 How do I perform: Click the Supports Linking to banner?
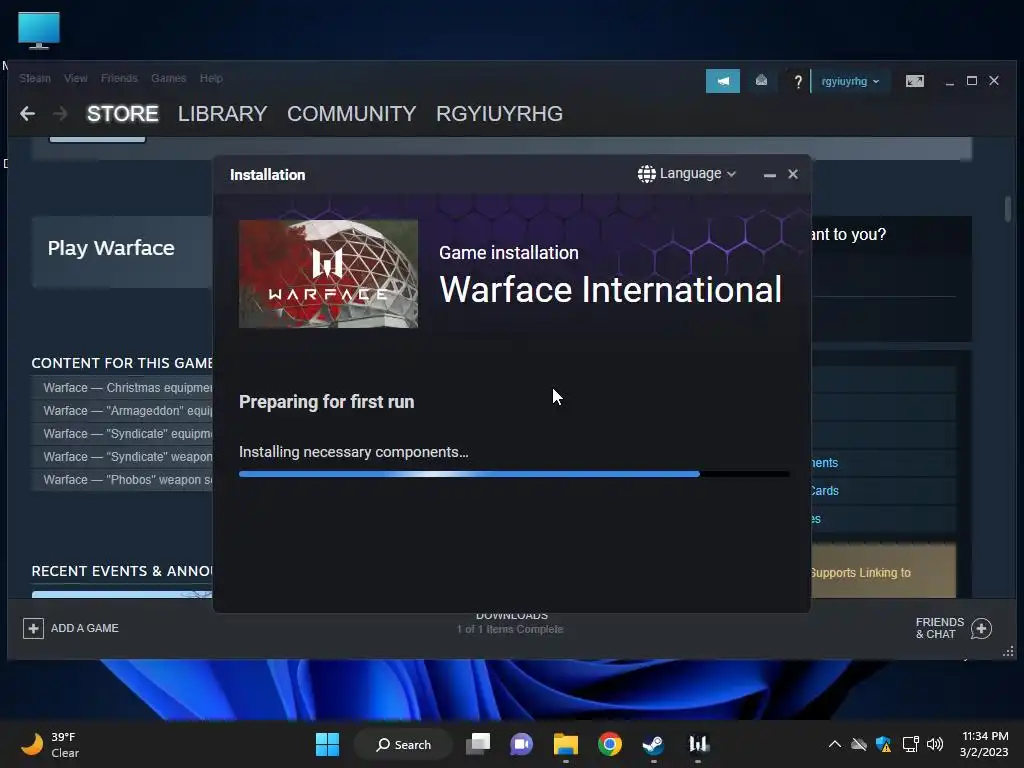[883, 571]
